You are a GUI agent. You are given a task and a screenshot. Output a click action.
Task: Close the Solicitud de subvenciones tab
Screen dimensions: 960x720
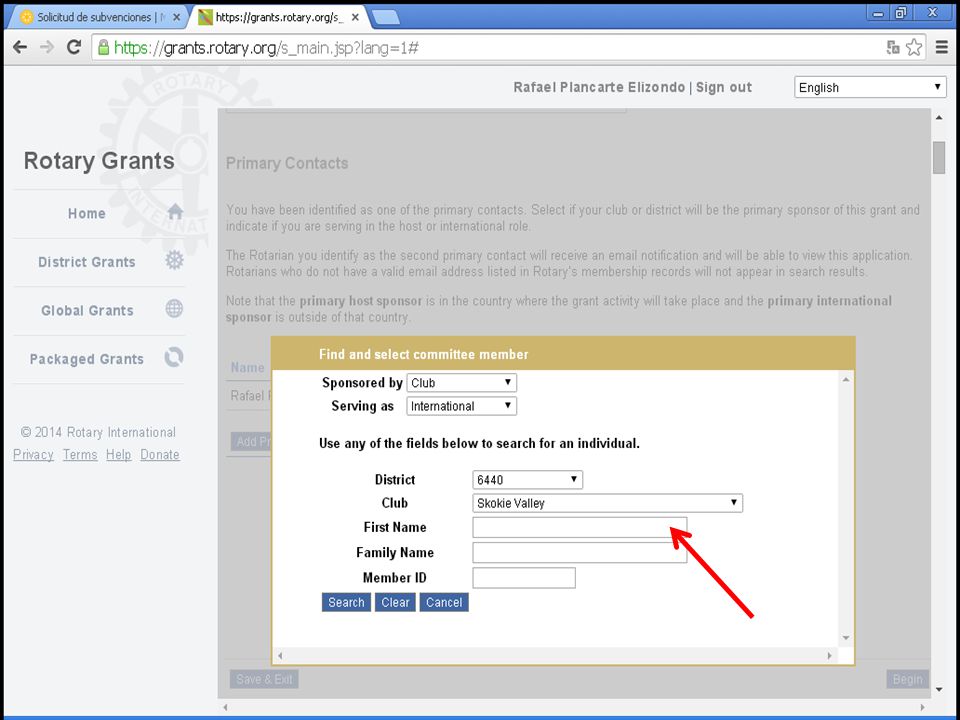click(176, 18)
